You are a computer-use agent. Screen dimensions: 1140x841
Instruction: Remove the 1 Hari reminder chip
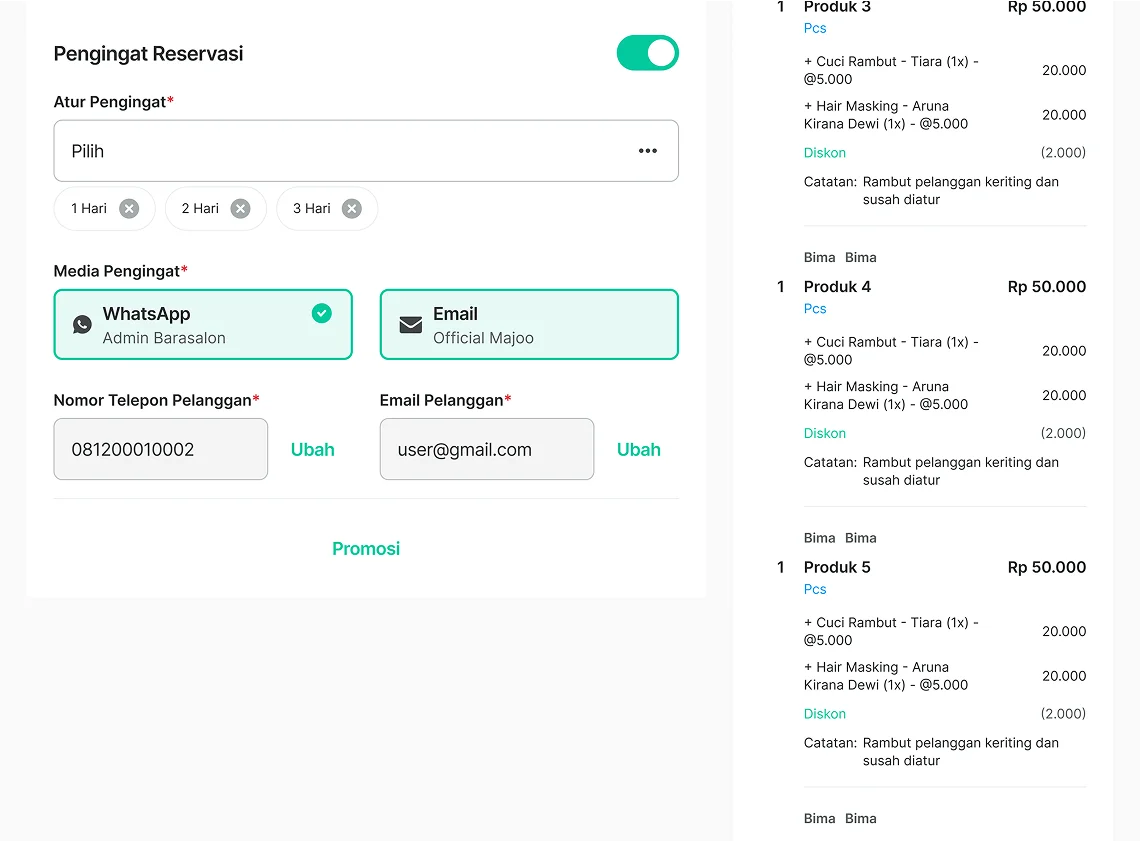[x=129, y=209]
